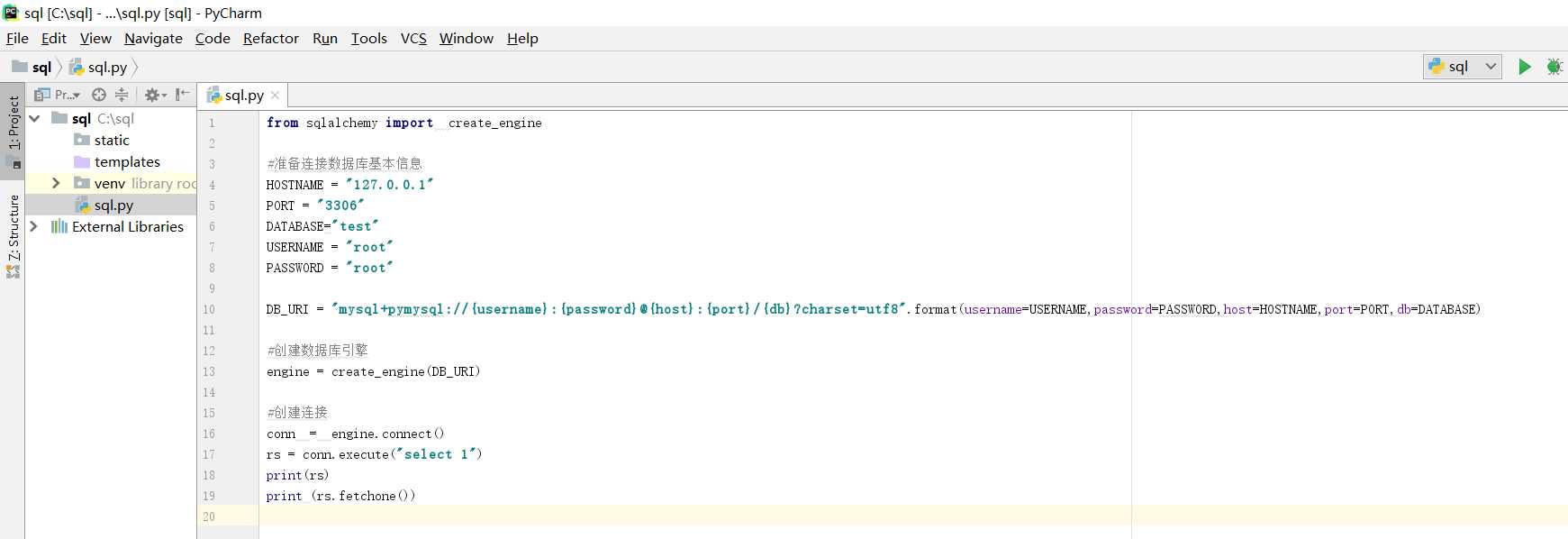Select External Libraries icon in project tree
Image resolution: width=1568 pixels, height=539 pixels.
[x=59, y=226]
